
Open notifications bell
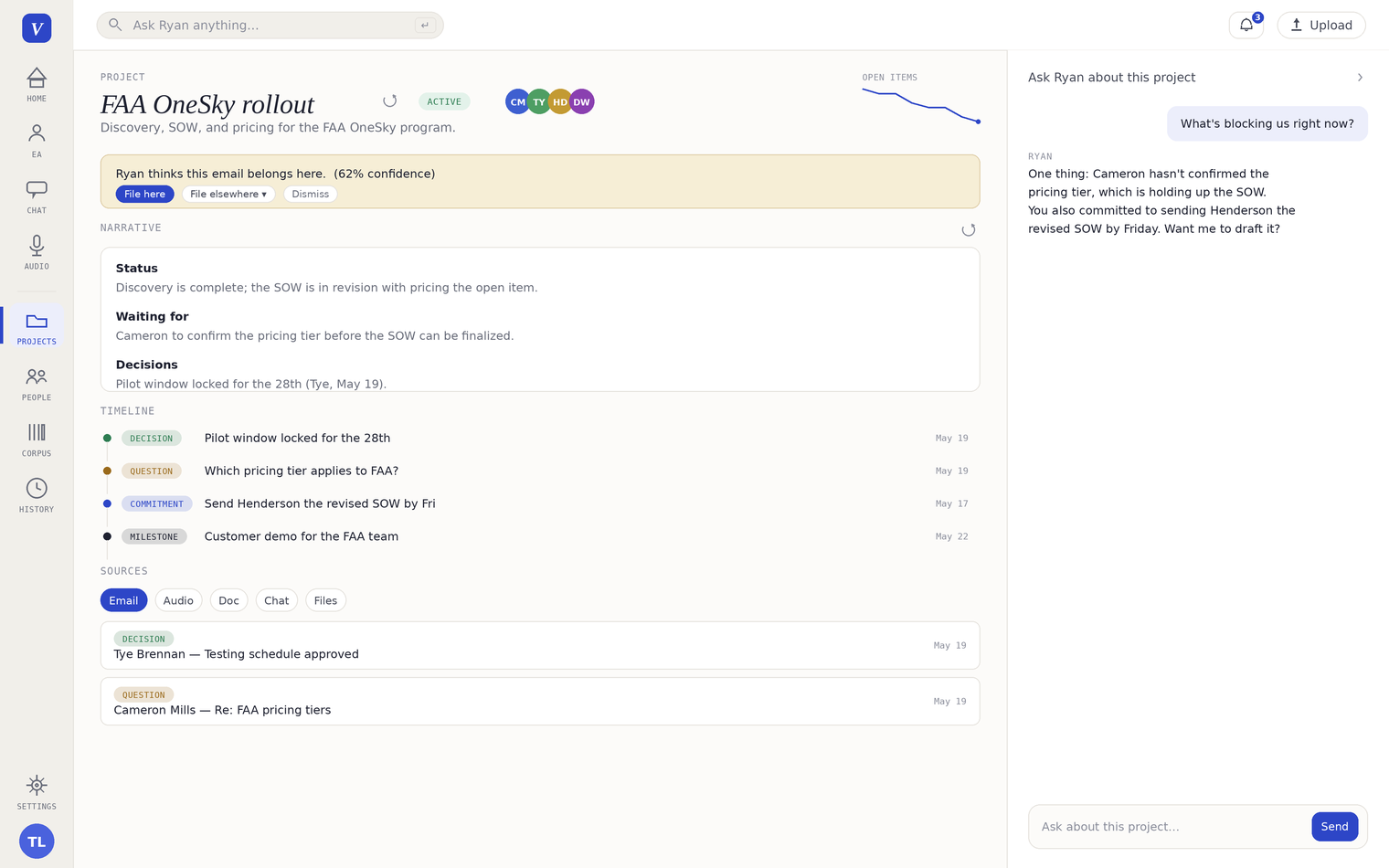pyautogui.click(x=1246, y=25)
